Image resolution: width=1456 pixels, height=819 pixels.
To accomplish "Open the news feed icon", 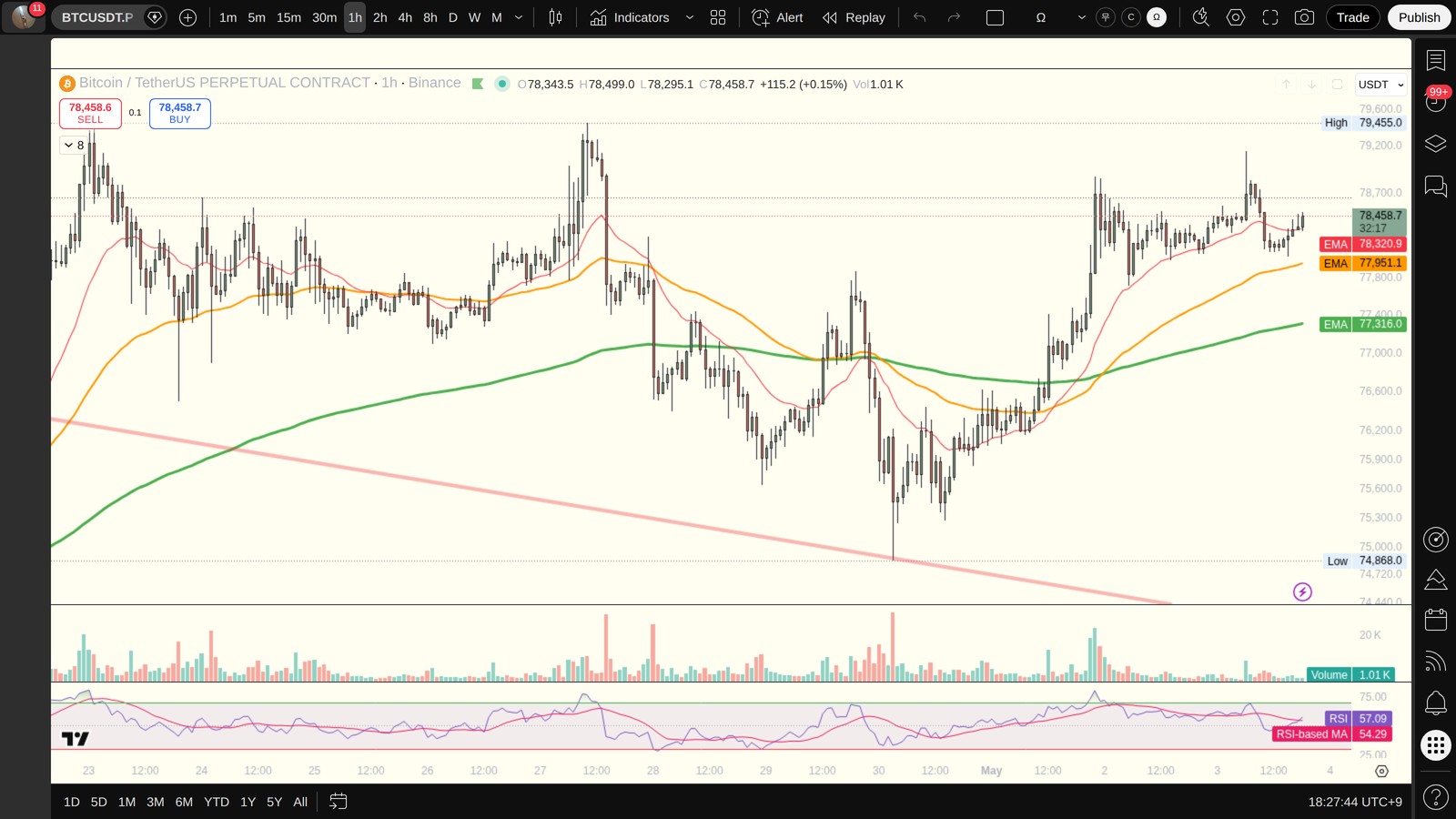I will 1436,662.
